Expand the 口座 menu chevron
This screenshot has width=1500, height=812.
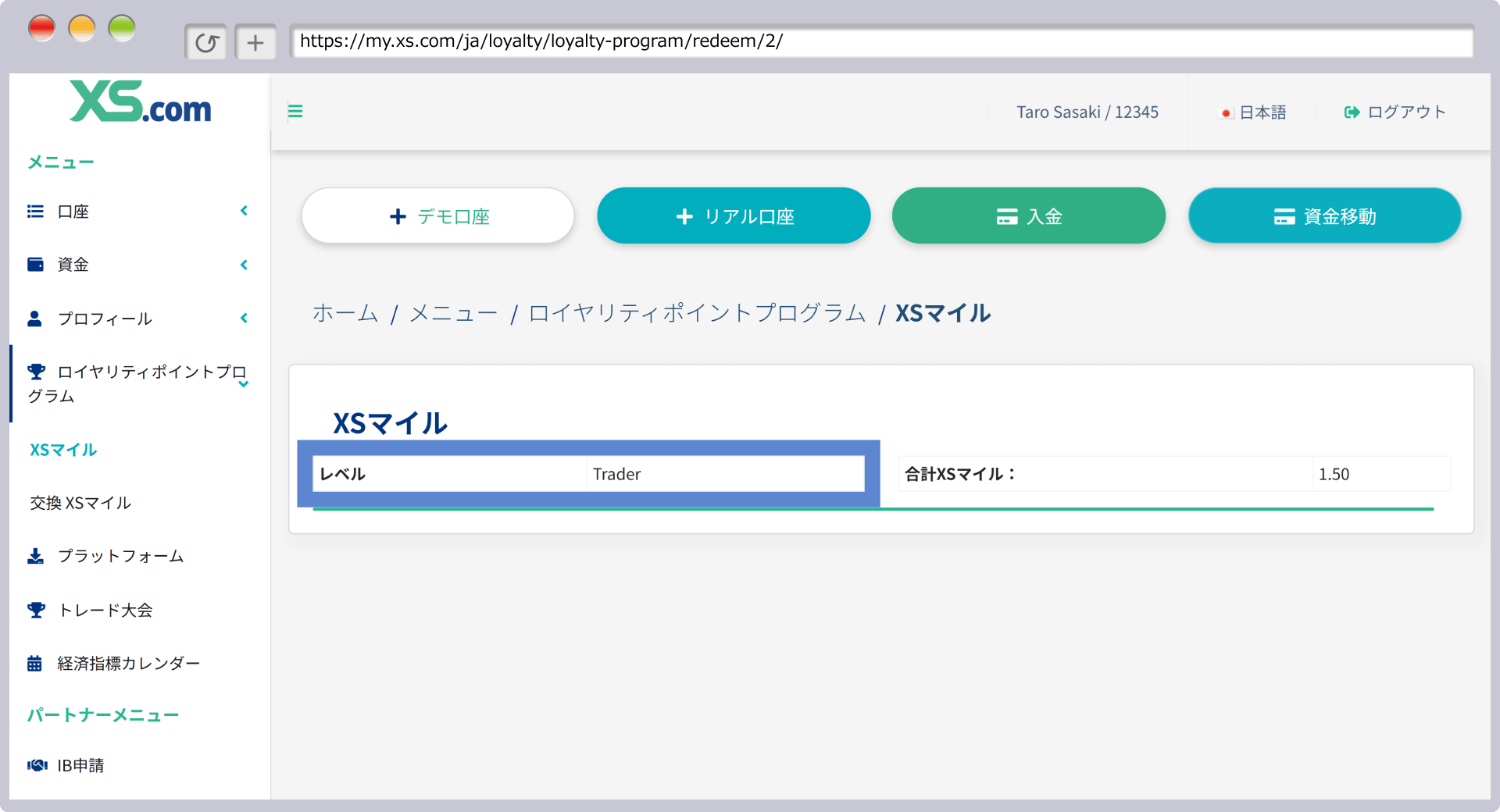coord(244,211)
